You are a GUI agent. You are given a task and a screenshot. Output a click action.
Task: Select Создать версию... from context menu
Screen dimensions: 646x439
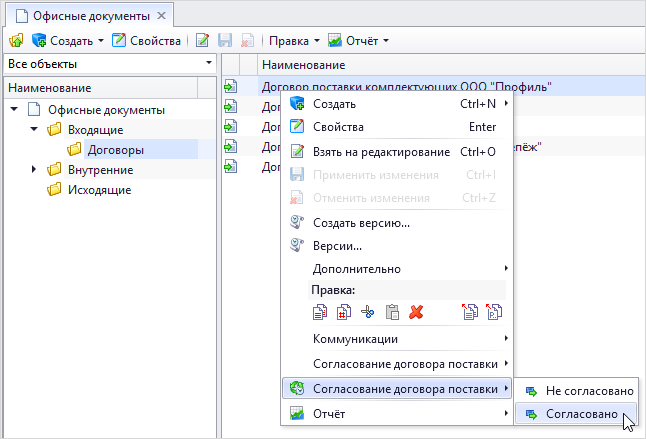coord(361,223)
